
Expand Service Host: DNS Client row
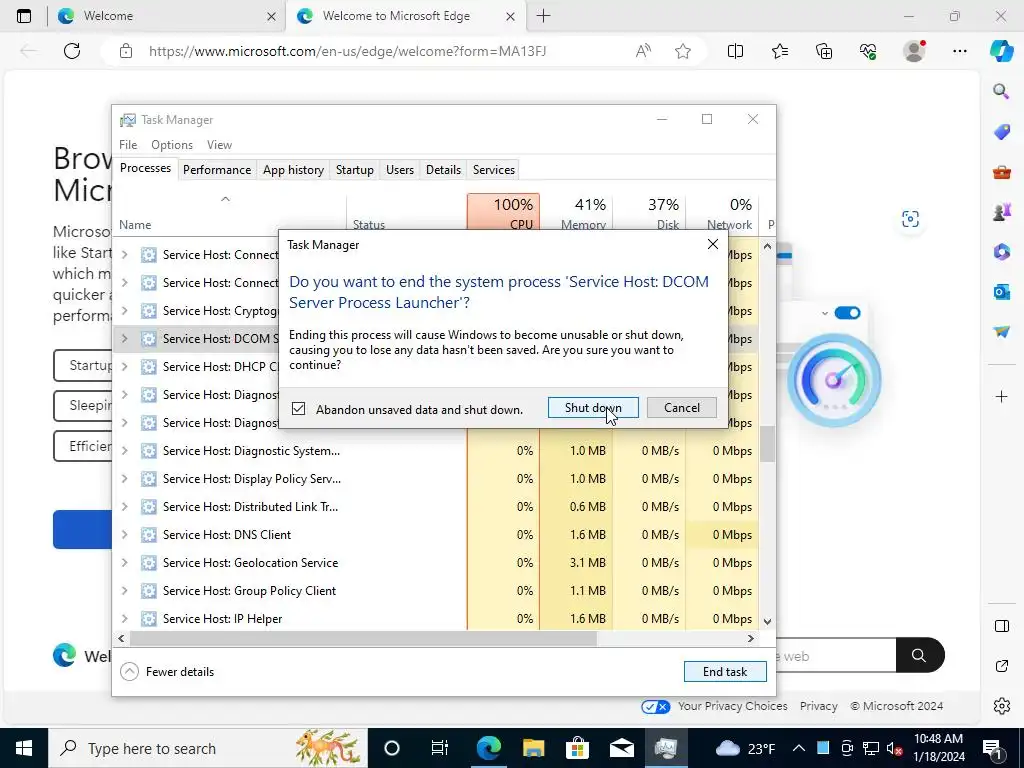click(x=125, y=535)
